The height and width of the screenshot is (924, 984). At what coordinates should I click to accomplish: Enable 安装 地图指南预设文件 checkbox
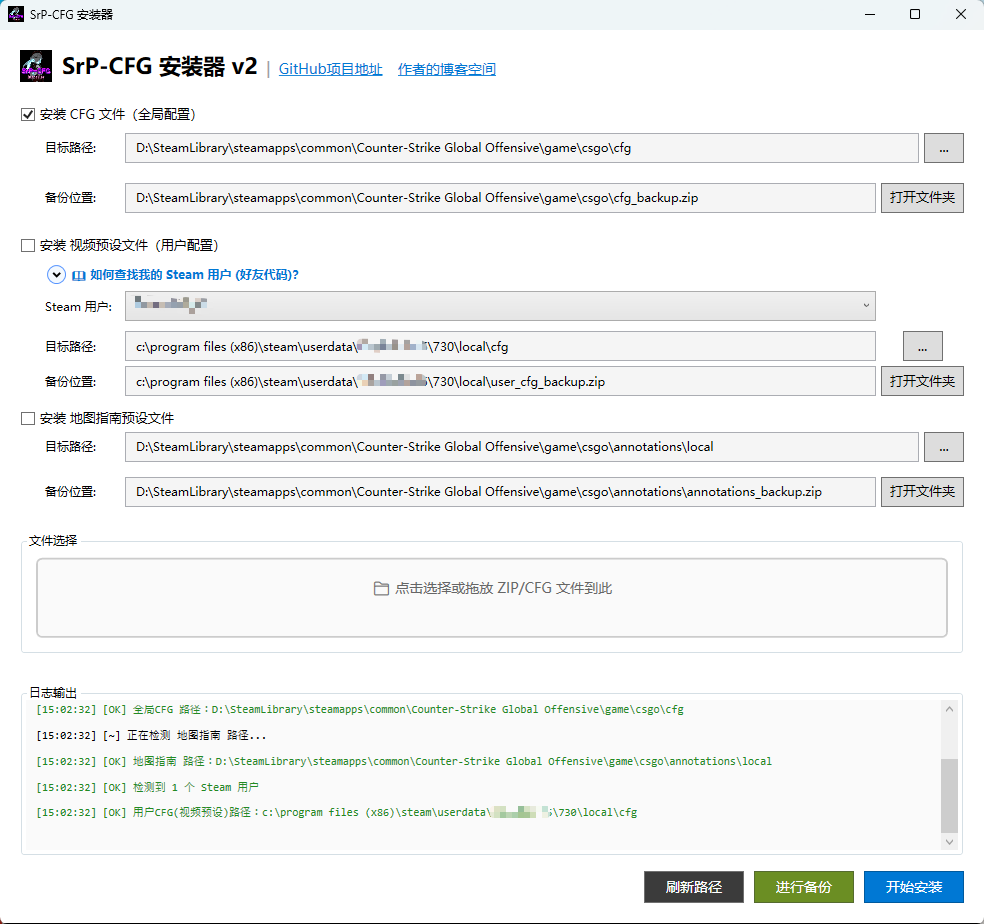pos(28,418)
